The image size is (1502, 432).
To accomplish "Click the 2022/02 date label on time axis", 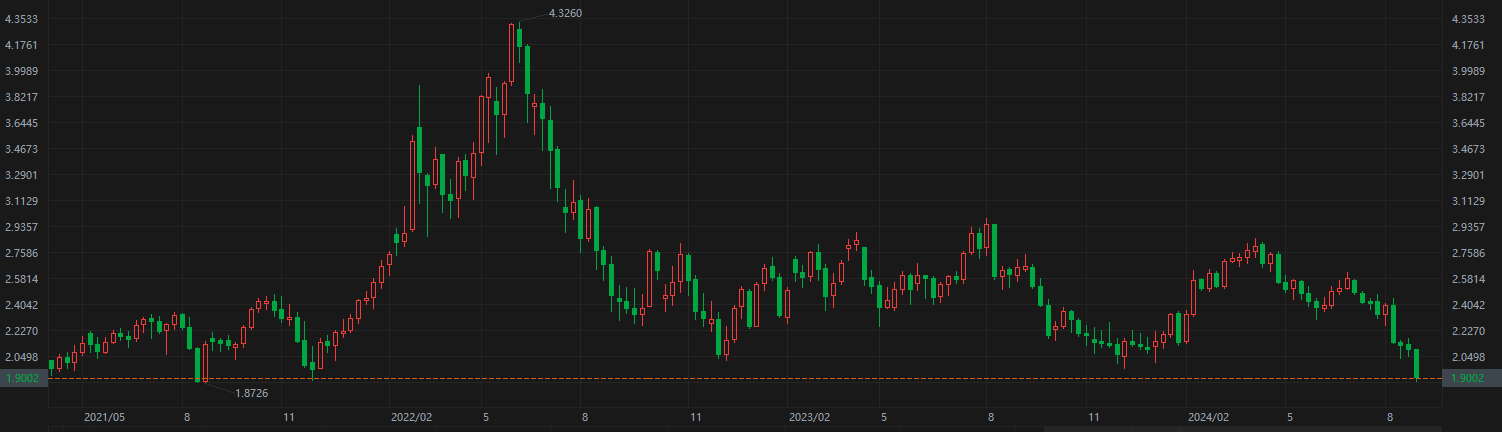I will (x=411, y=416).
